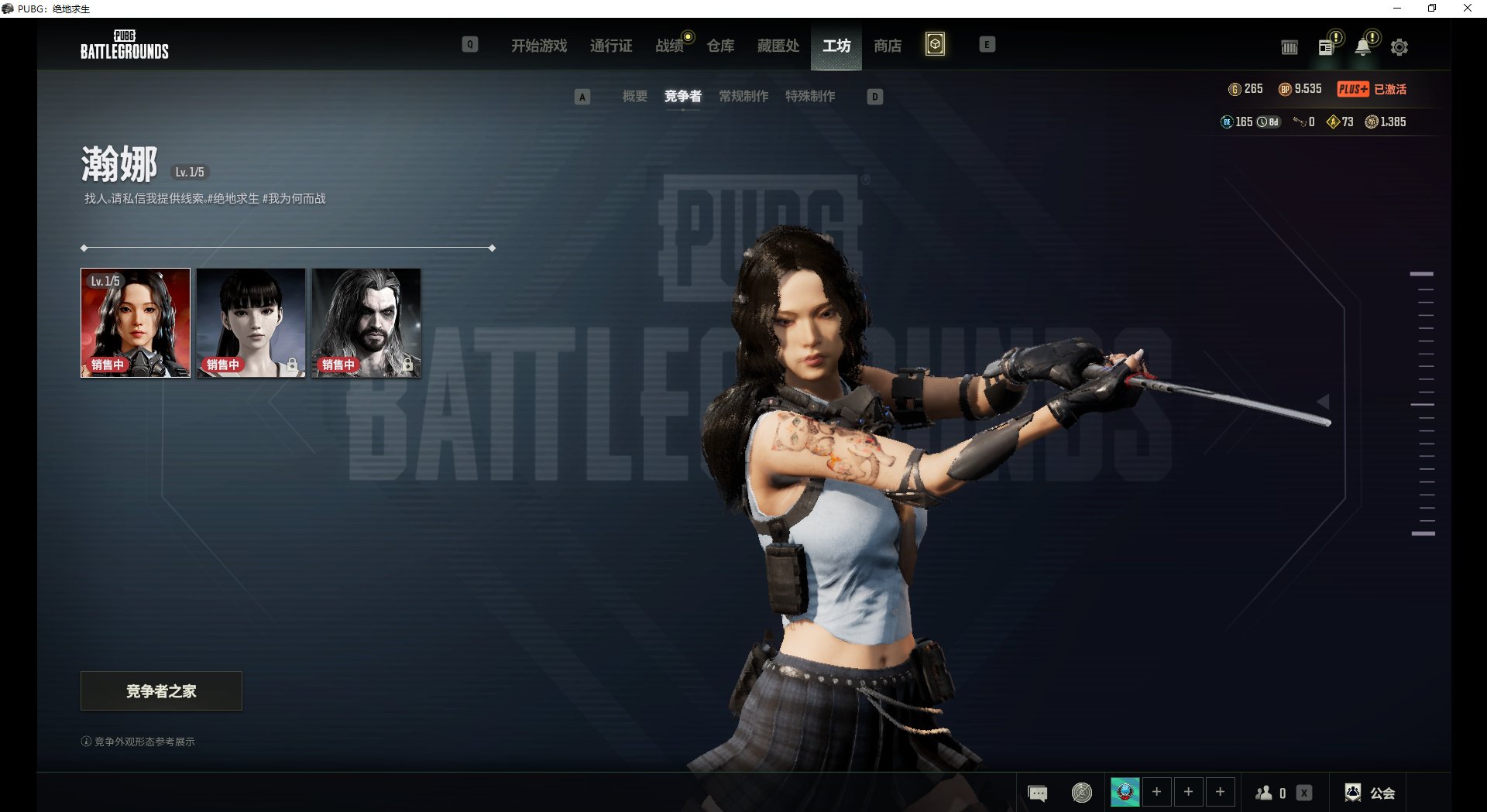Click the PLUS+ 已激活 badge
This screenshot has height=812, width=1487.
[1372, 89]
